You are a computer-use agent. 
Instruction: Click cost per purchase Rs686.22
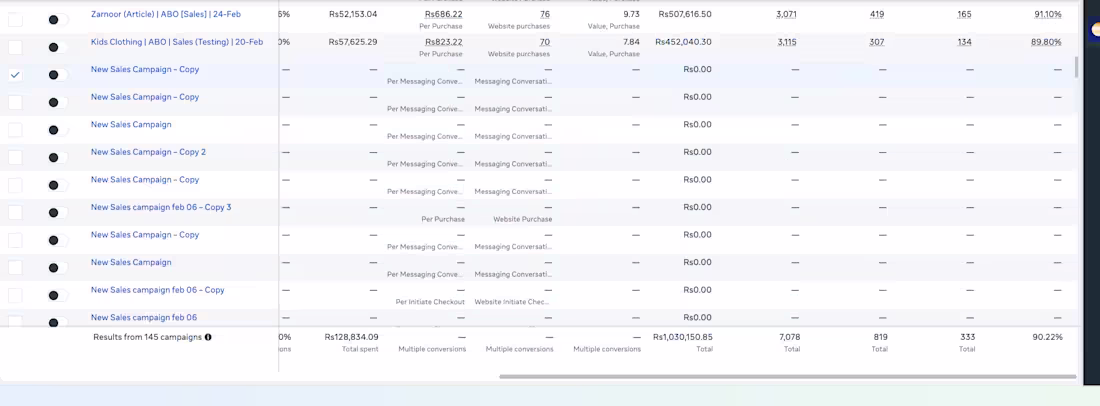coord(443,14)
